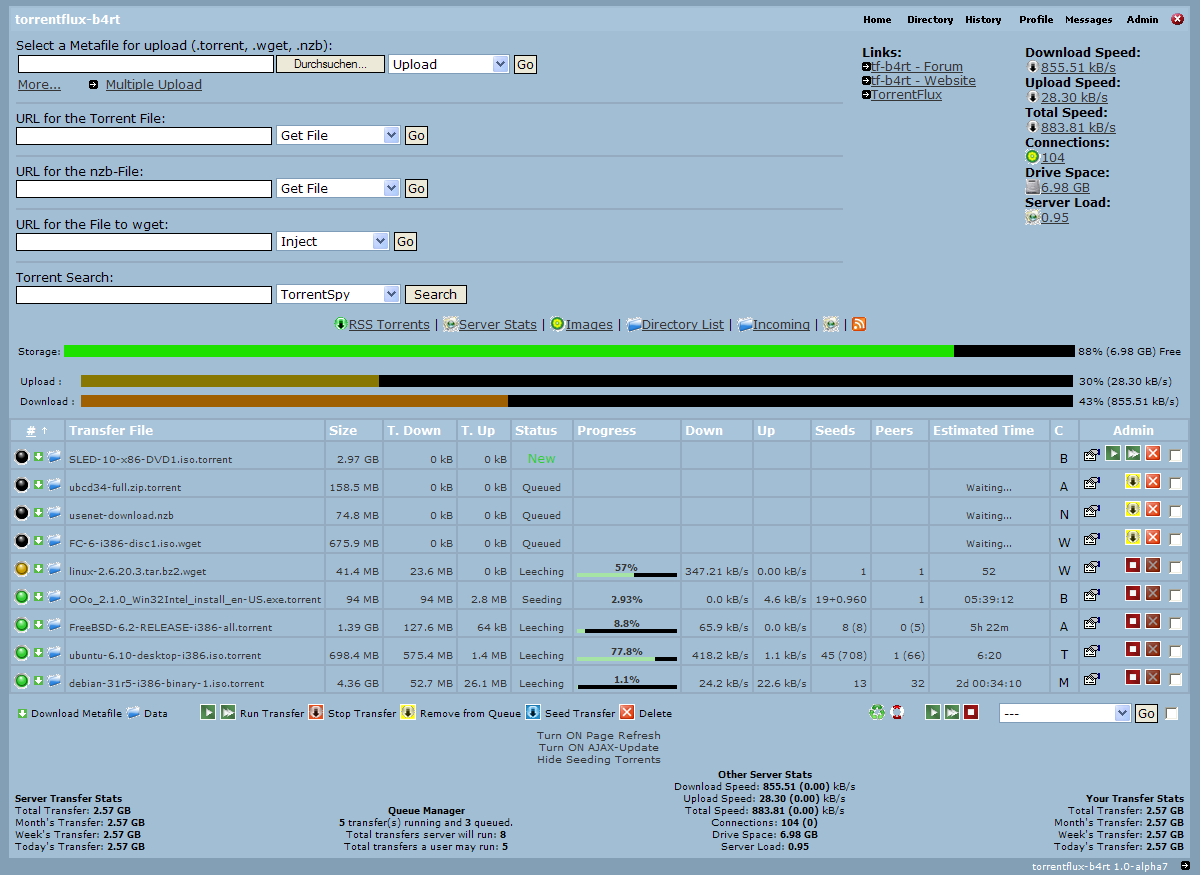Viewport: 1200px width, 875px height.
Task: Download the metafile for the FreeBSD-6.2-RELEASE torrent
Action: [x=38, y=625]
